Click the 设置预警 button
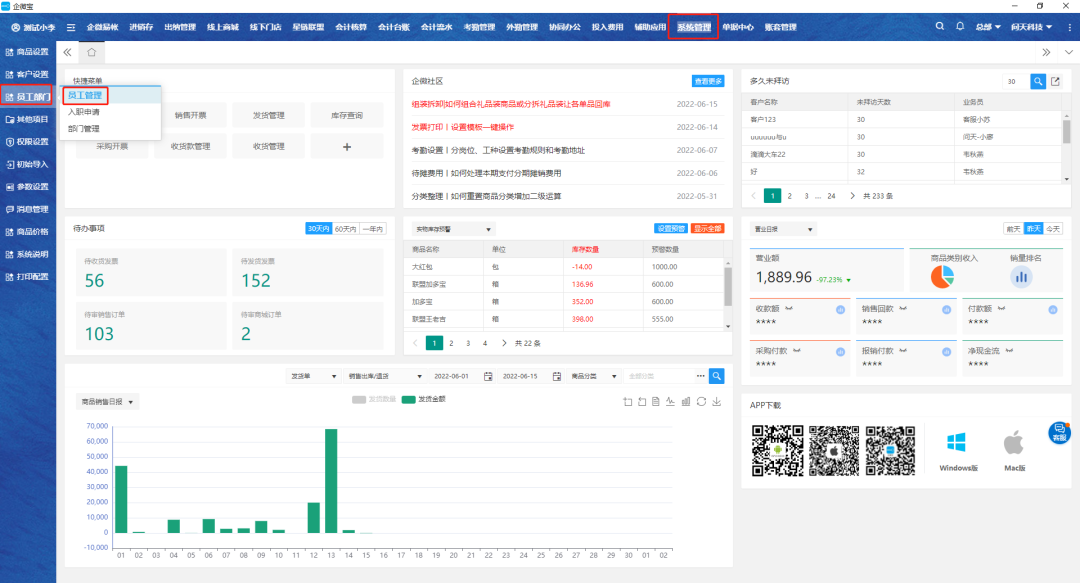 tap(671, 229)
